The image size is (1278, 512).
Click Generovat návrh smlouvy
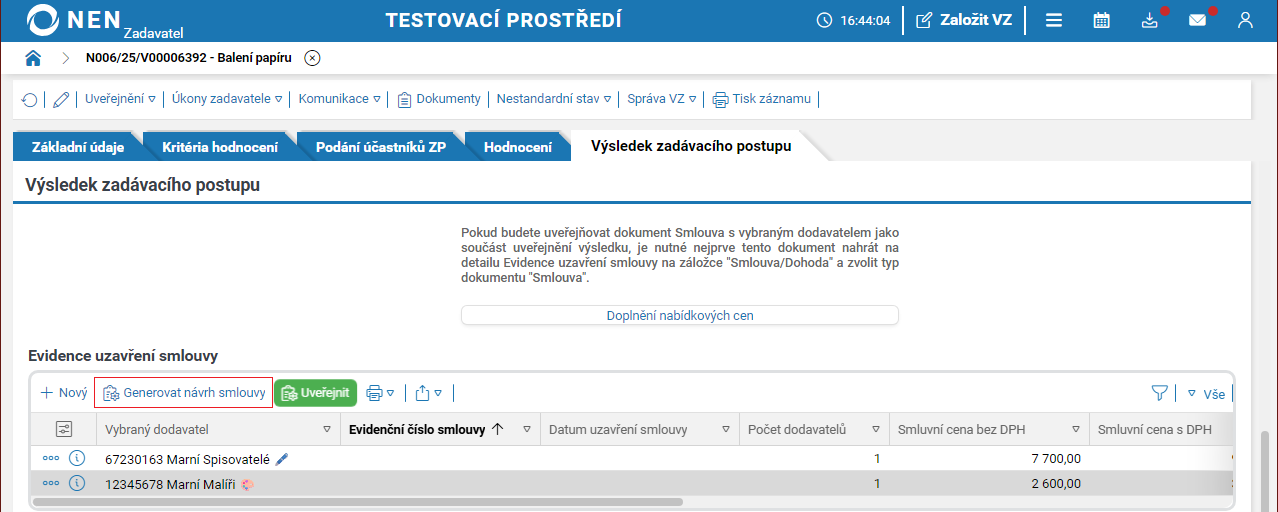pos(183,393)
